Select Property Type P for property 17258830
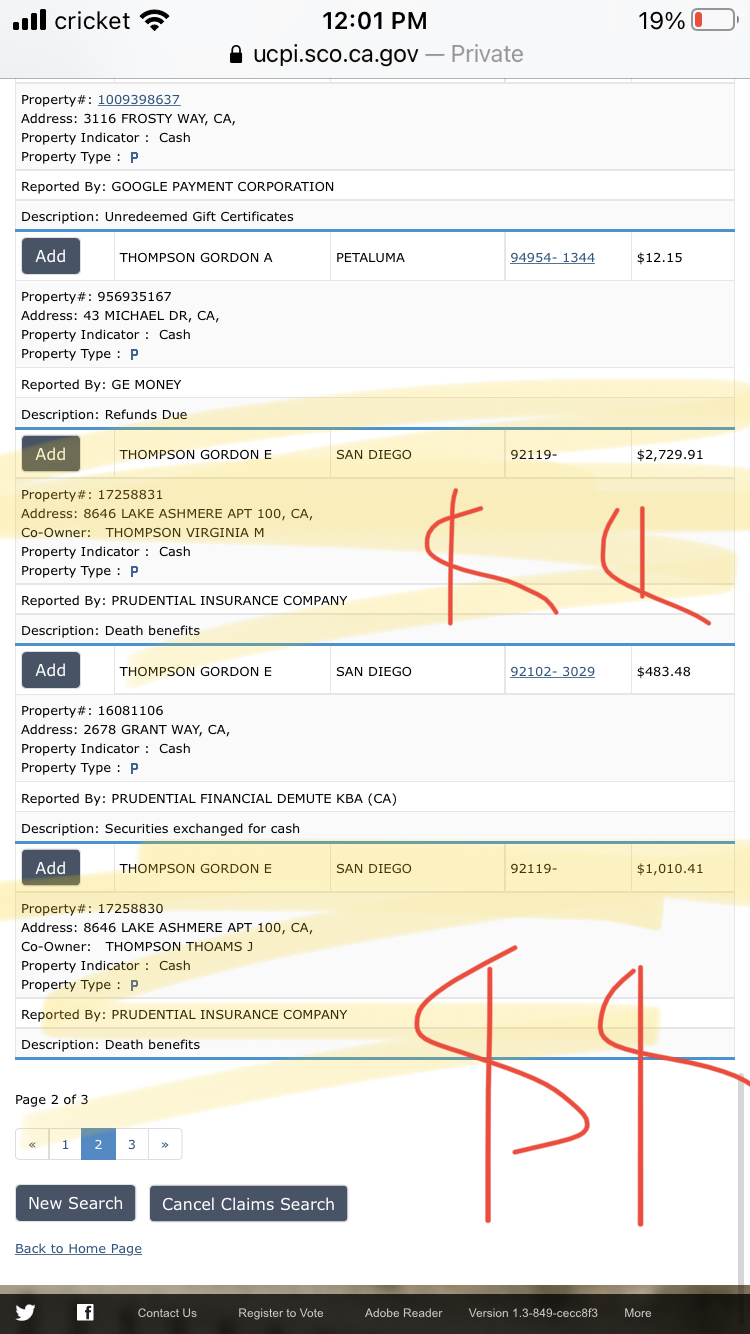This screenshot has width=750, height=1334. pyautogui.click(x=134, y=985)
